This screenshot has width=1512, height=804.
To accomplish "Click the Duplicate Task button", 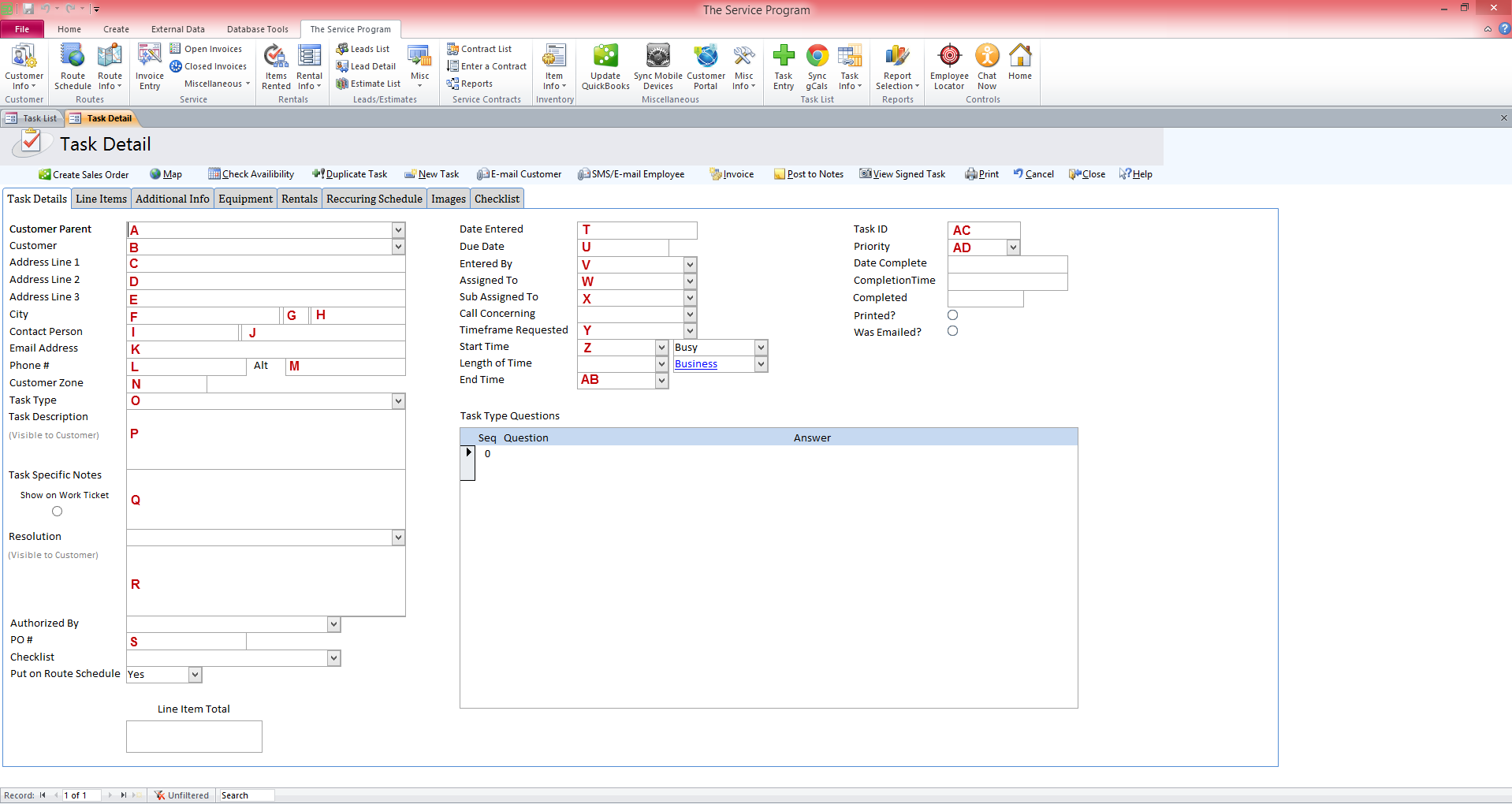I will [x=350, y=174].
